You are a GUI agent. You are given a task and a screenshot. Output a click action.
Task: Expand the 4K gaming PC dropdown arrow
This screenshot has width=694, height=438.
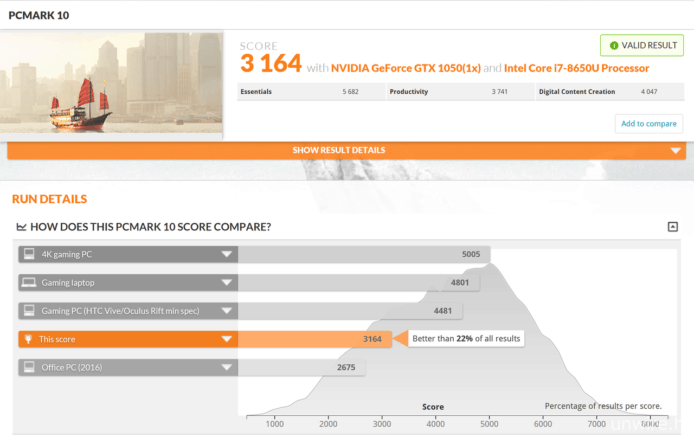[226, 254]
